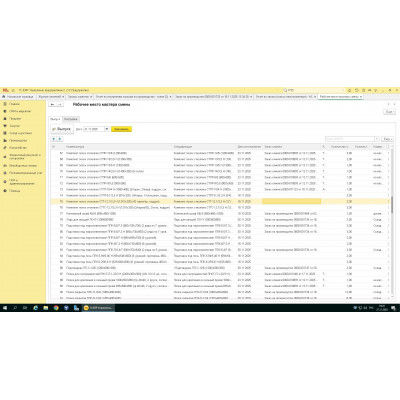Open the date picker dropdown arrow
400x400 pixels.
tap(107, 129)
